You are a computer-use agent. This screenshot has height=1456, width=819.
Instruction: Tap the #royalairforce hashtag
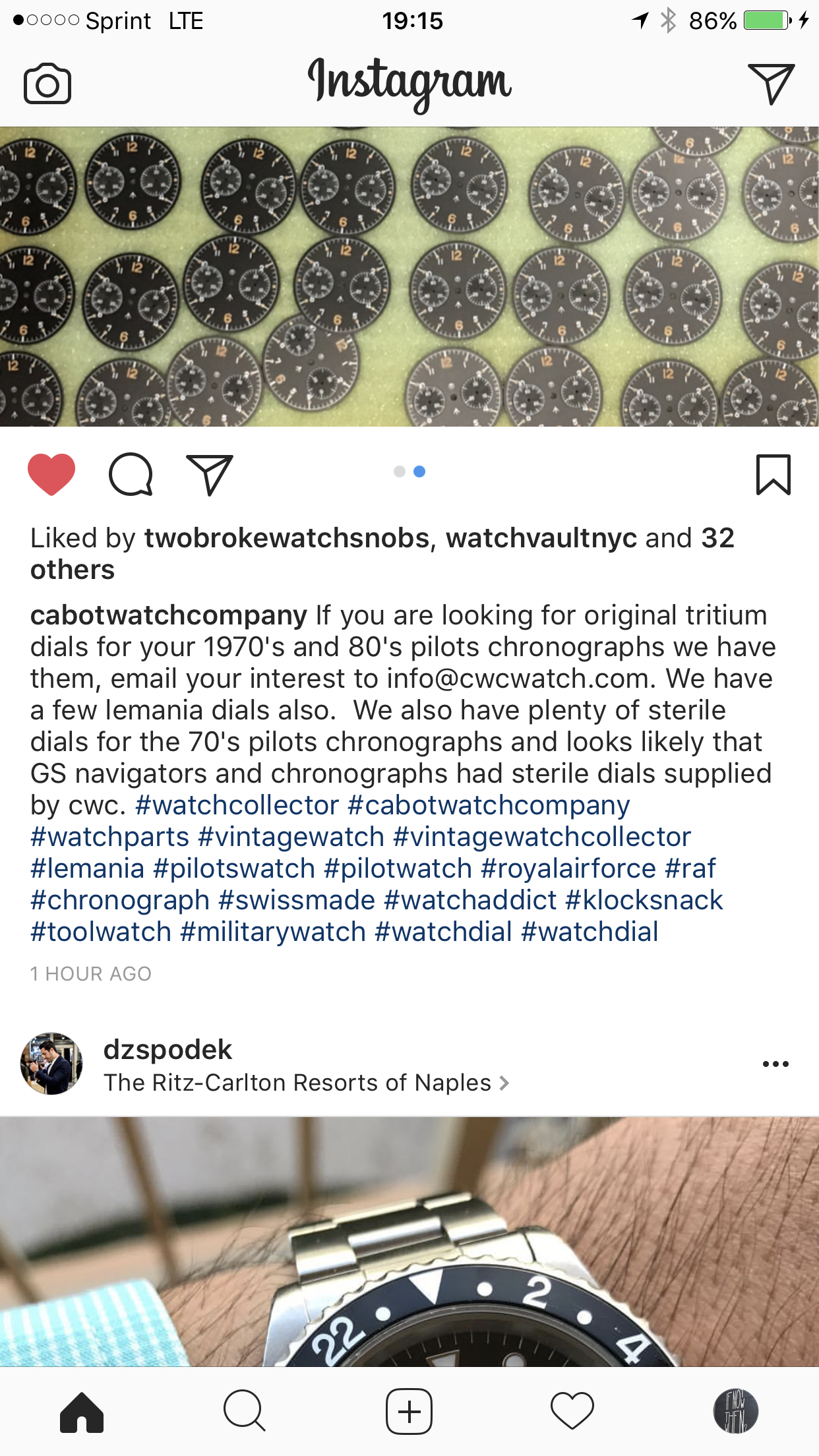coord(568,868)
